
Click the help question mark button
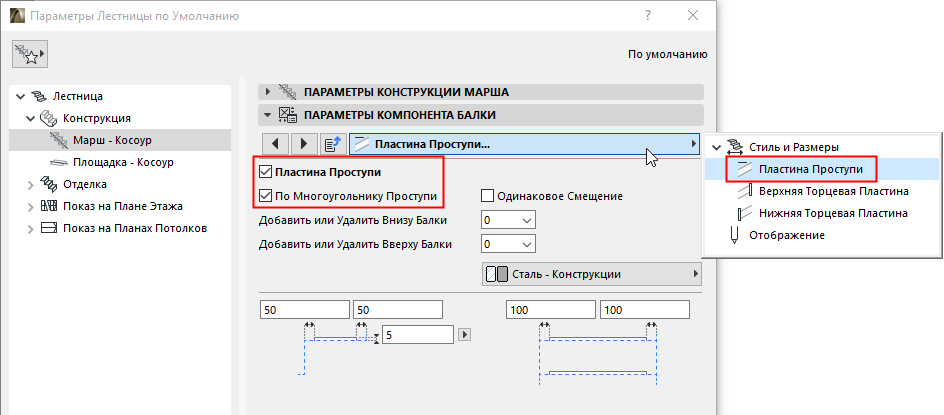point(648,16)
